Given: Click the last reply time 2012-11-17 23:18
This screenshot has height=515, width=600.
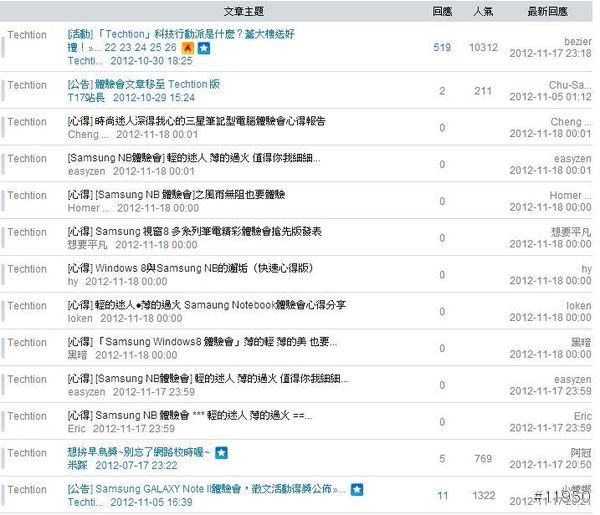Looking at the screenshot, I should (x=550, y=53).
